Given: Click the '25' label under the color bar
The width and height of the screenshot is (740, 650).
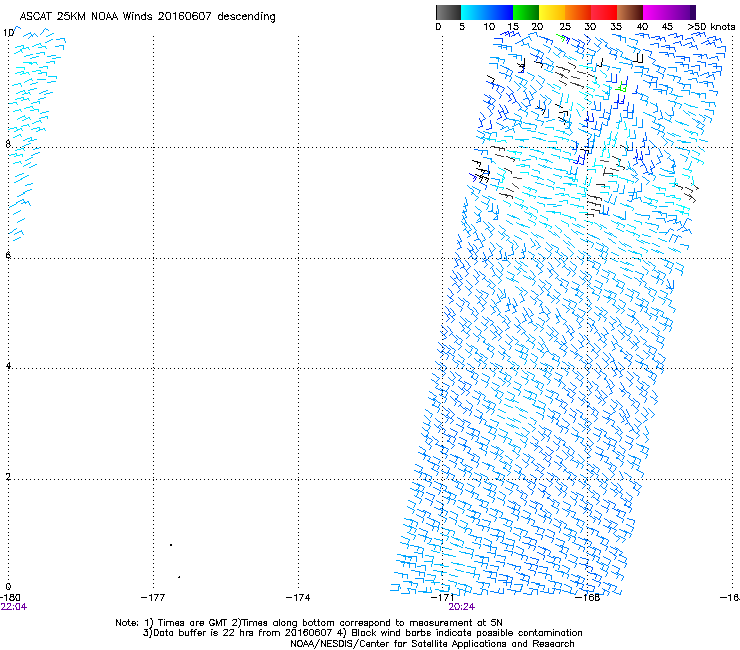Looking at the screenshot, I should point(565,27).
